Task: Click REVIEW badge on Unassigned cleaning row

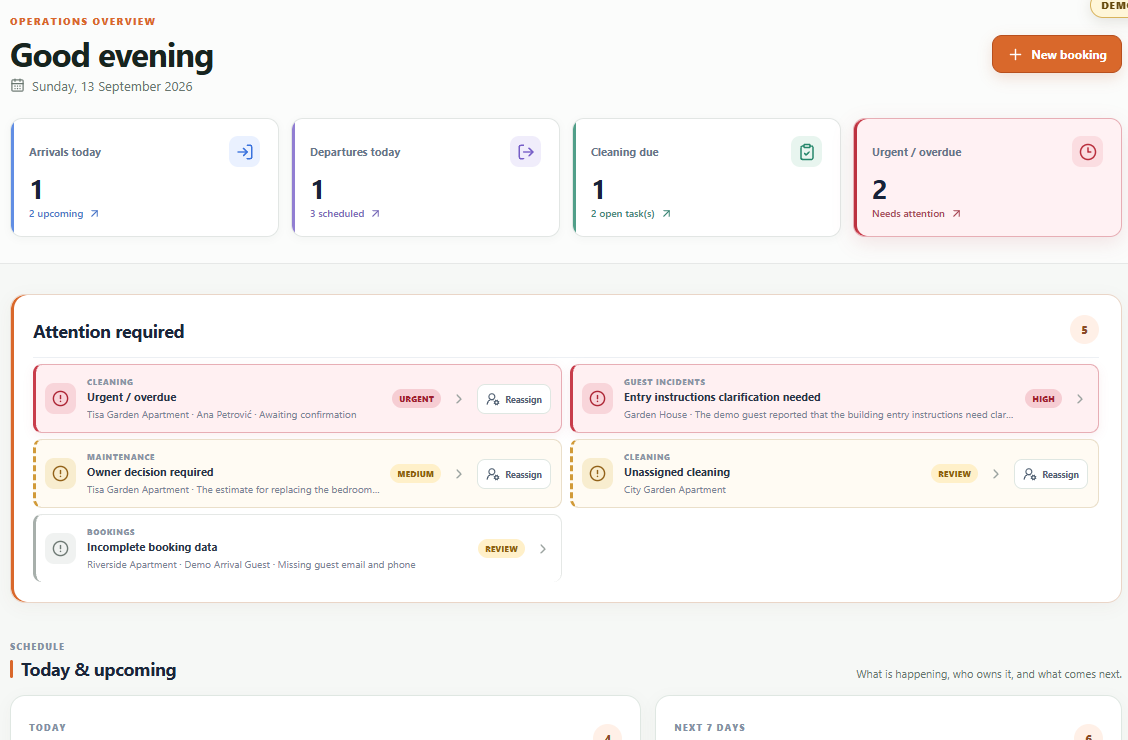Action: tap(954, 474)
